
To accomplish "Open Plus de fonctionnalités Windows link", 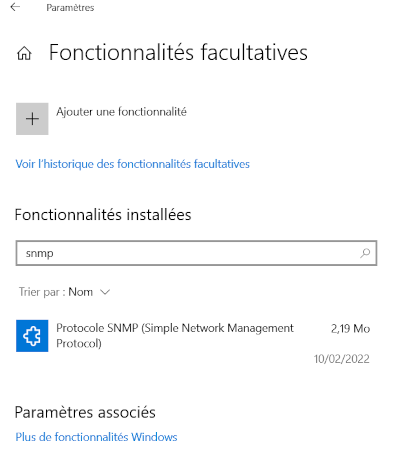I will 96,437.
